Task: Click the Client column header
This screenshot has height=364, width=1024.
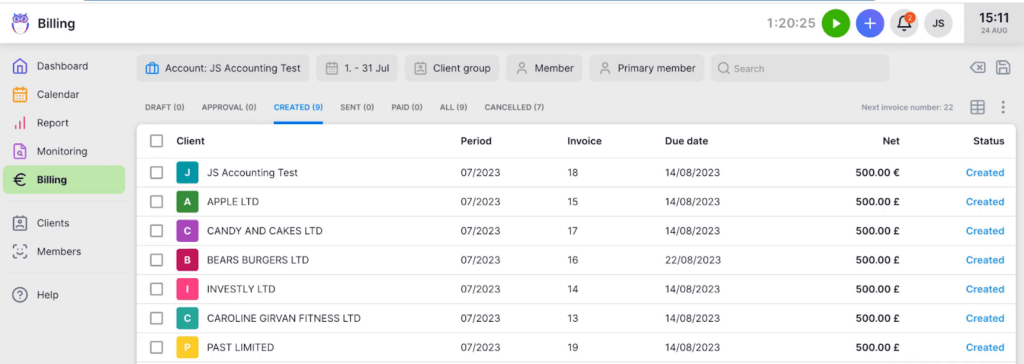Action: point(190,141)
